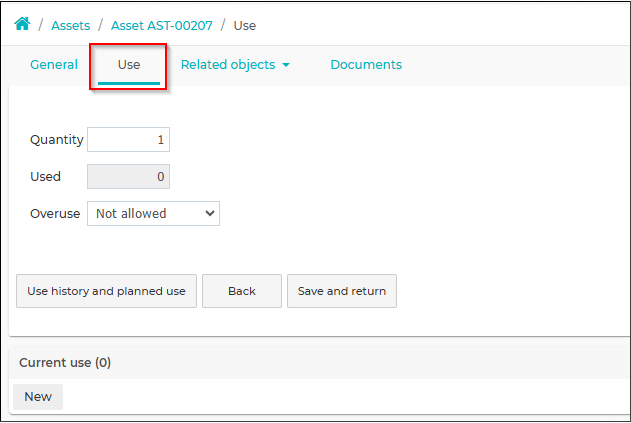The image size is (631, 423).
Task: Click the Used label
Action: (45, 177)
